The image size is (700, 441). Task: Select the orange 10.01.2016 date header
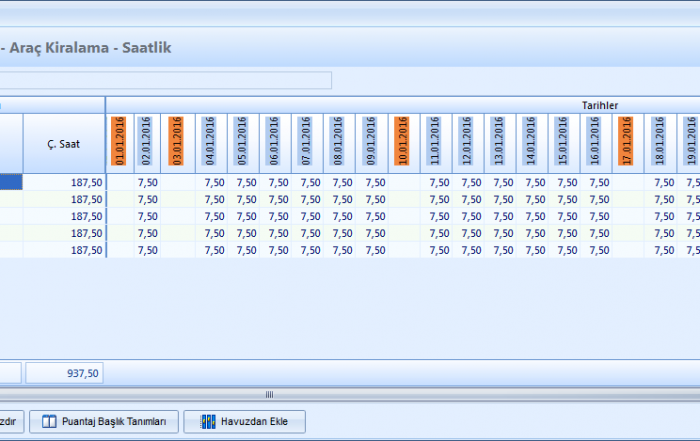tap(402, 142)
